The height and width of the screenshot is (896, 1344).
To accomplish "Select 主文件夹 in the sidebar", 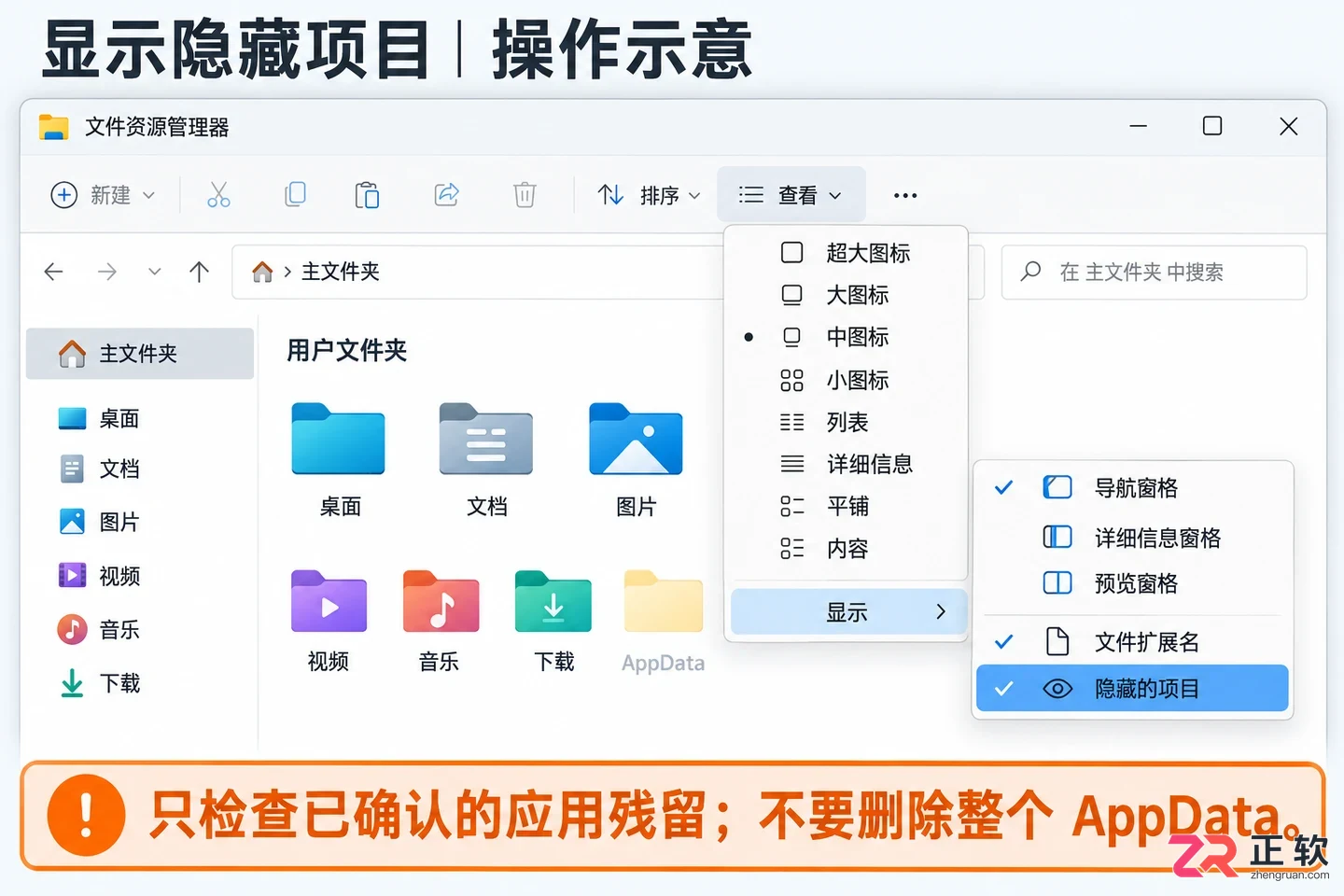I will point(140,354).
